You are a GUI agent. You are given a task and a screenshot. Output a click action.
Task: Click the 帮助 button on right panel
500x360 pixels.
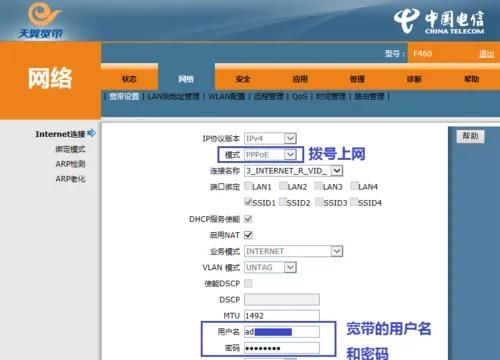(x=470, y=136)
